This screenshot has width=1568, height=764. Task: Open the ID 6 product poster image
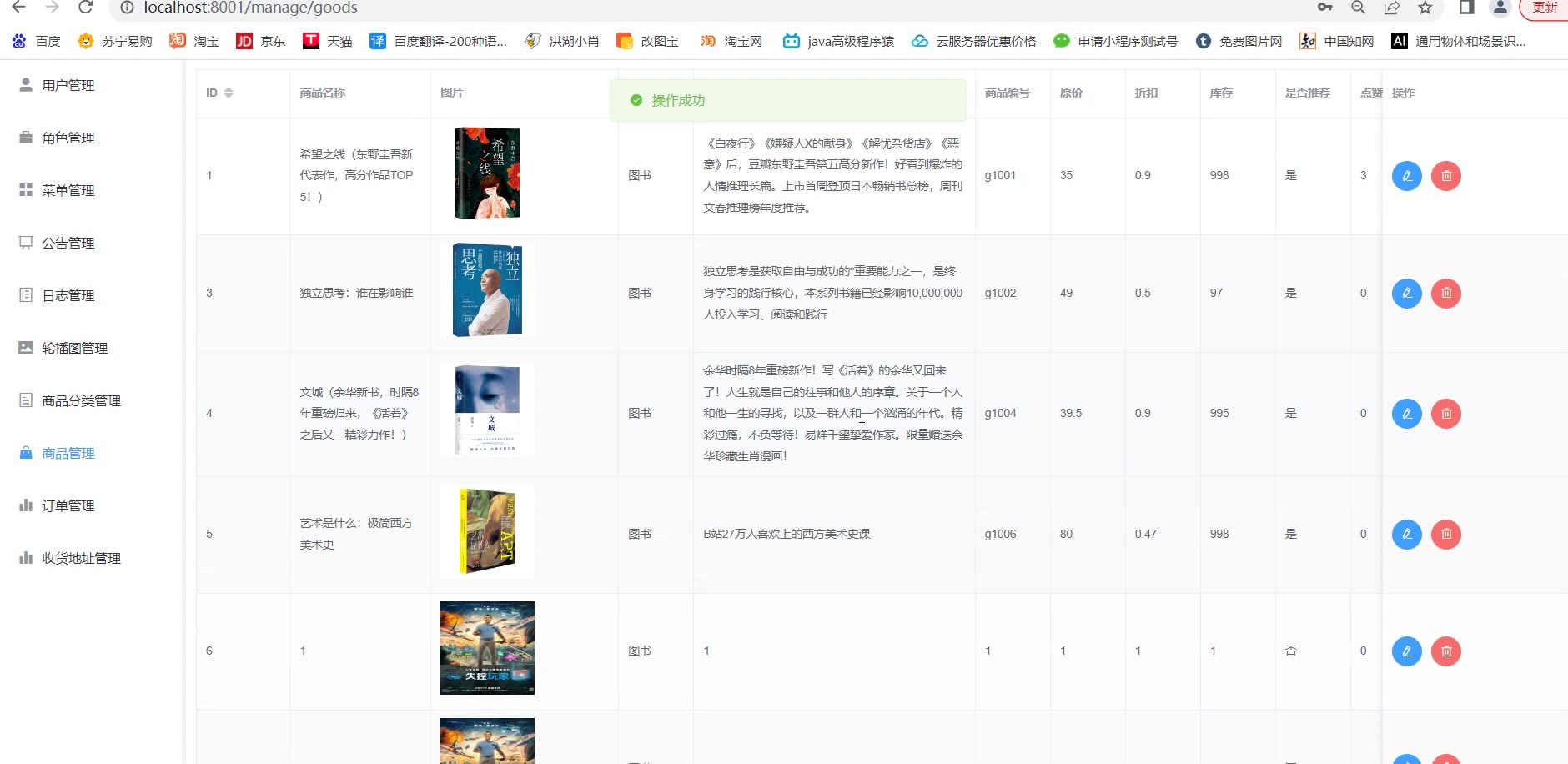coord(487,648)
